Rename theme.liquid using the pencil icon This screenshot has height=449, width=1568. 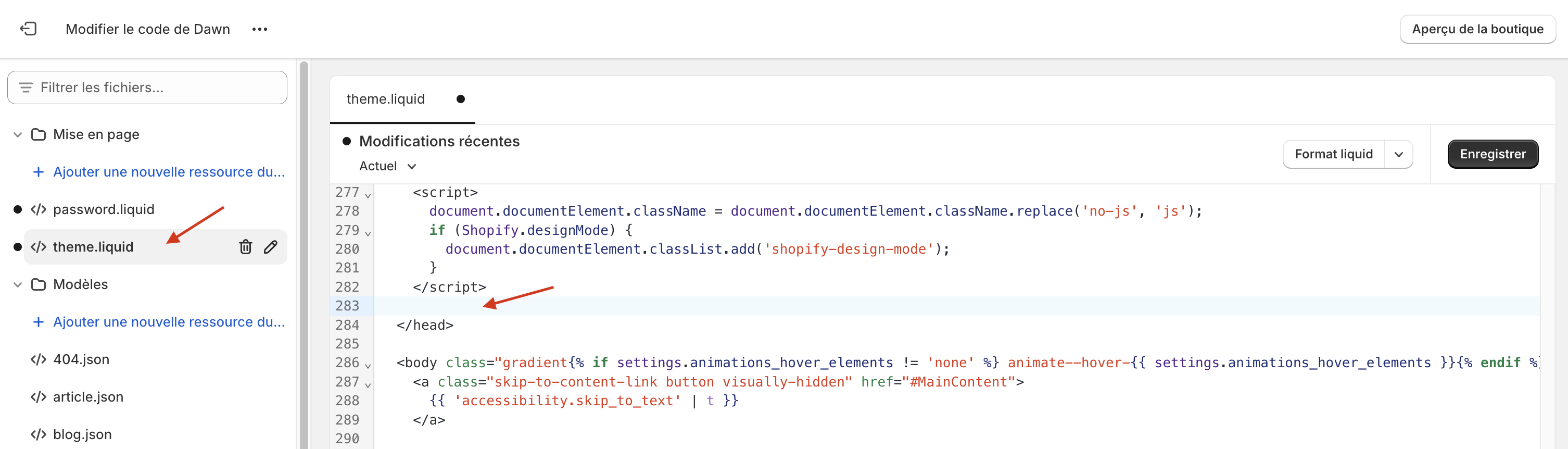coord(271,247)
